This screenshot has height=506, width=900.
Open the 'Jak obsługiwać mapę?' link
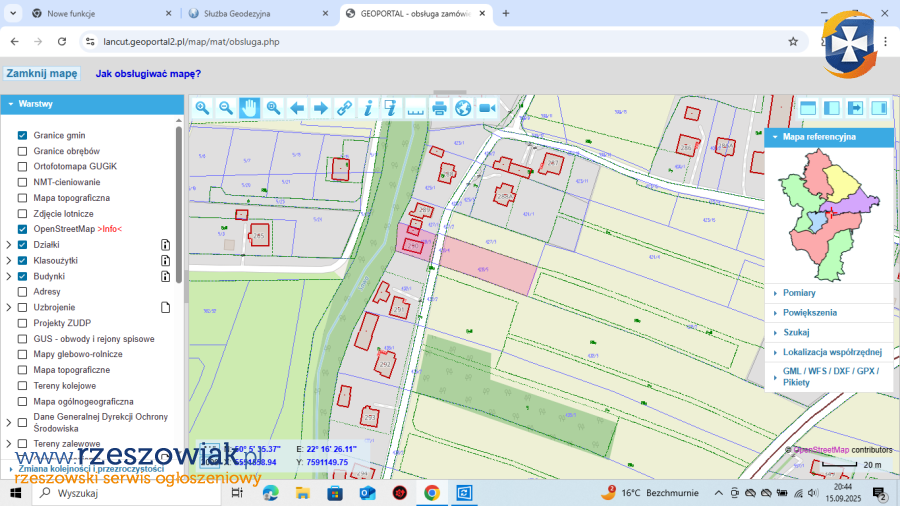[x=148, y=73]
